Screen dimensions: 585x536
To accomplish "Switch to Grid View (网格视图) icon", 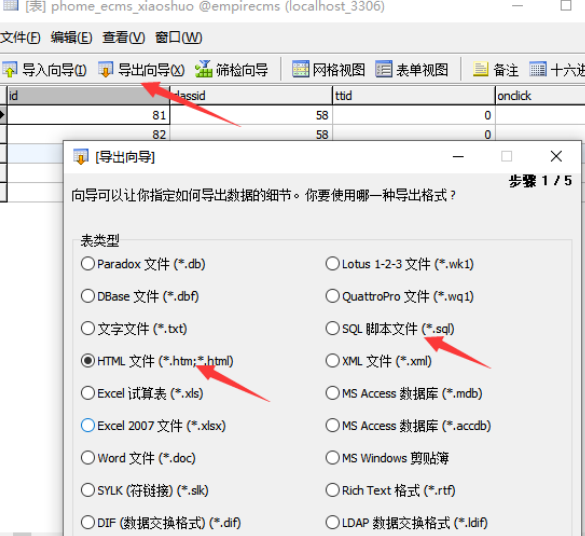I will tap(300, 69).
